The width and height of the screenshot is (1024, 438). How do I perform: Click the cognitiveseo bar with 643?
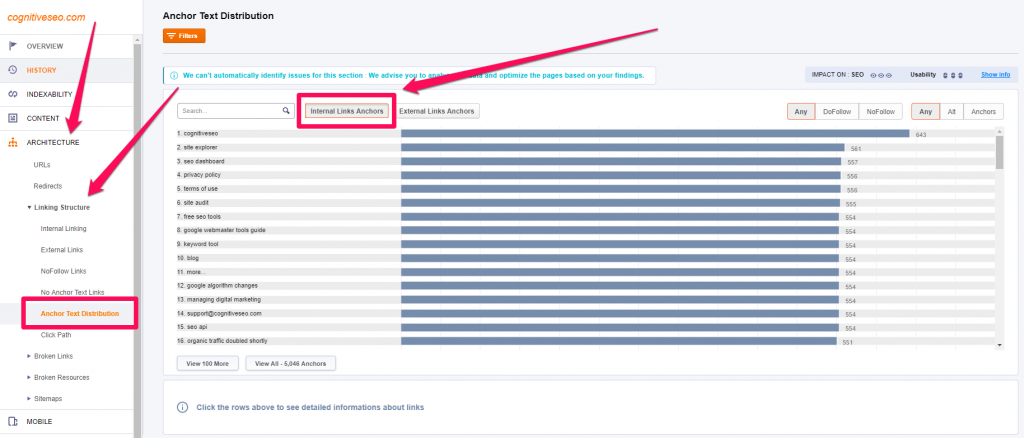click(x=655, y=133)
